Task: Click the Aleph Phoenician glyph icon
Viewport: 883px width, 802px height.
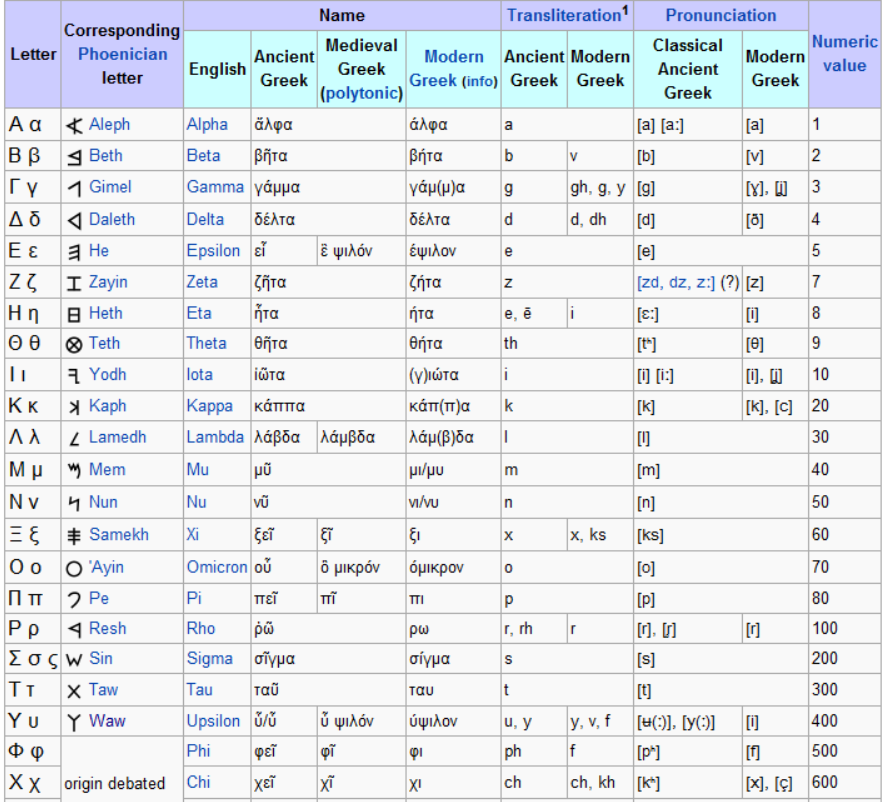Action: (x=74, y=125)
